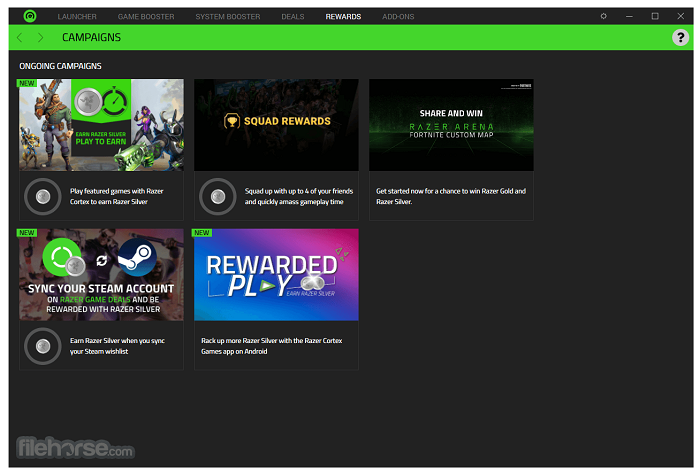The image size is (700, 475).
Task: Open Razer Arena Share and Win banner
Action: pyautogui.click(x=451, y=125)
